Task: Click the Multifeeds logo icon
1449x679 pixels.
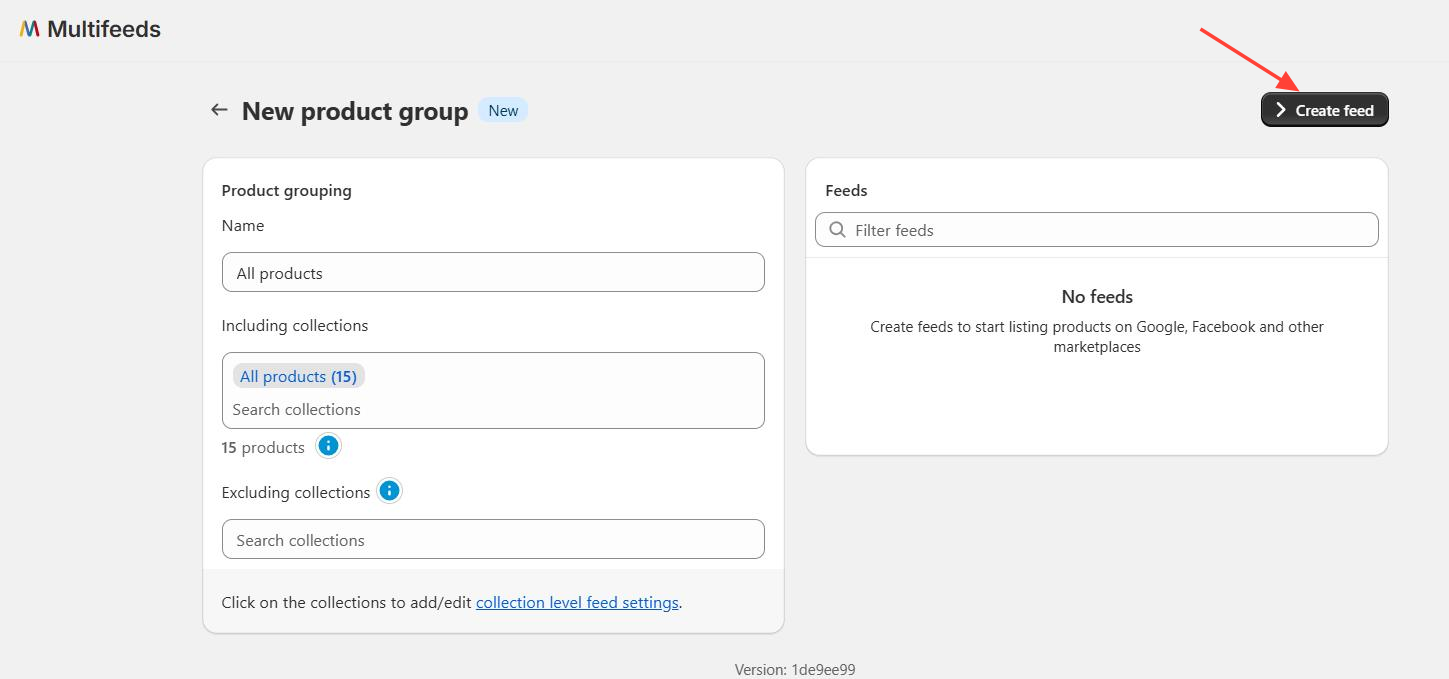Action: click(x=29, y=29)
